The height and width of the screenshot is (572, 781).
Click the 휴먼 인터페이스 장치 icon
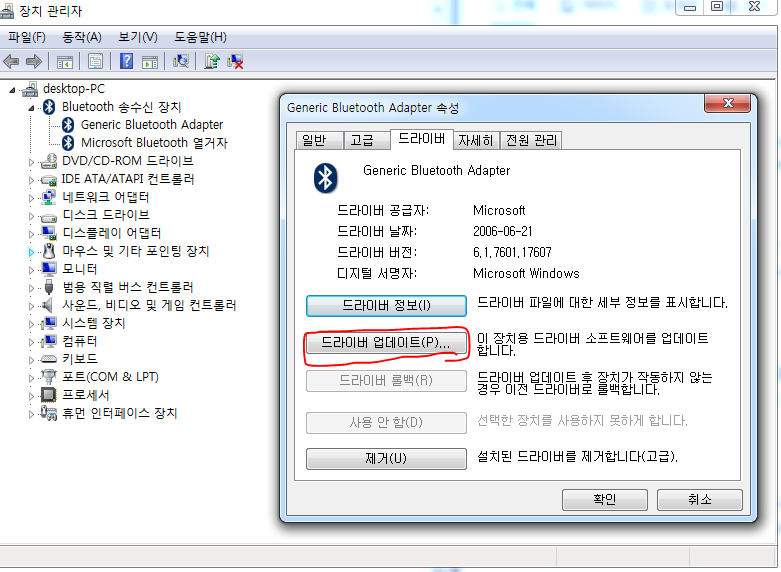49,413
